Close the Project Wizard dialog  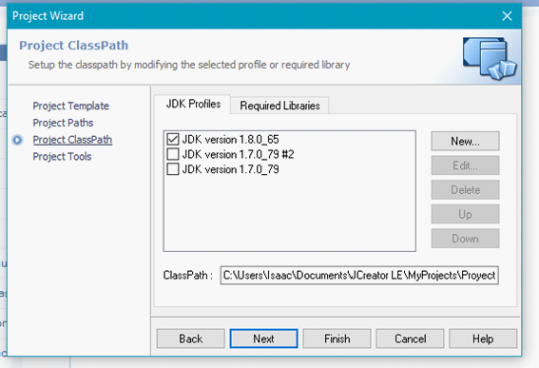[507, 16]
